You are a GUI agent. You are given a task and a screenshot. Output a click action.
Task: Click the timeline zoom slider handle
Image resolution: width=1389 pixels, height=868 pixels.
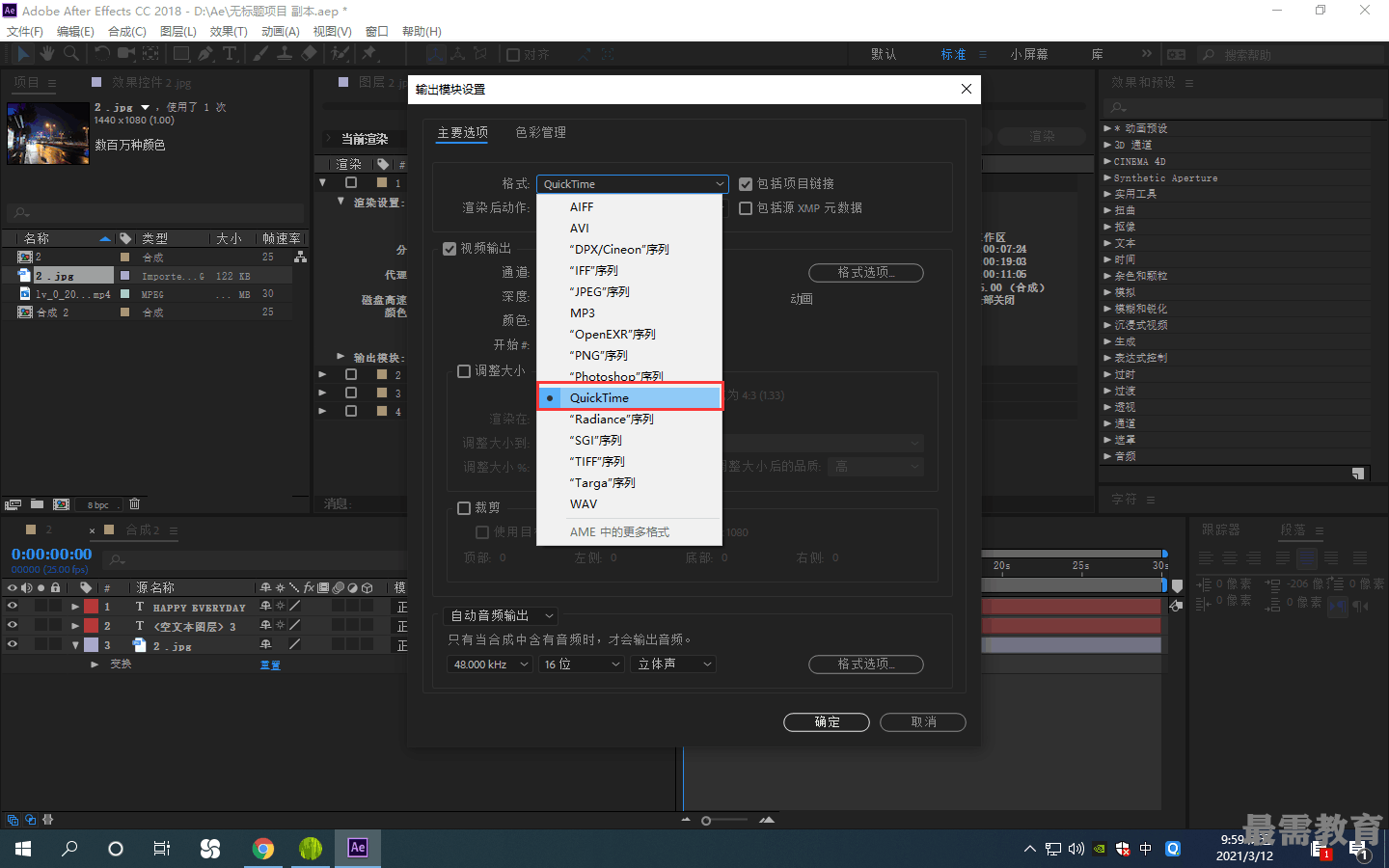point(706,821)
